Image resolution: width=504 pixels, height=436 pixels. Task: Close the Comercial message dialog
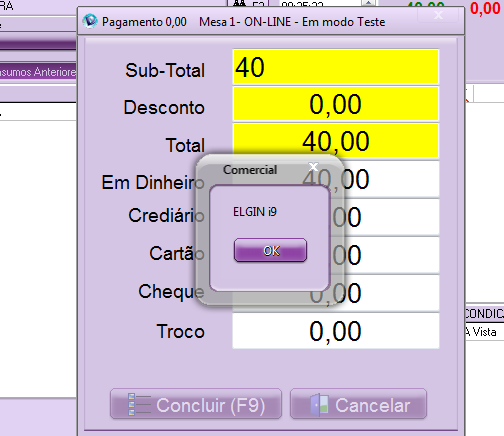click(x=313, y=167)
